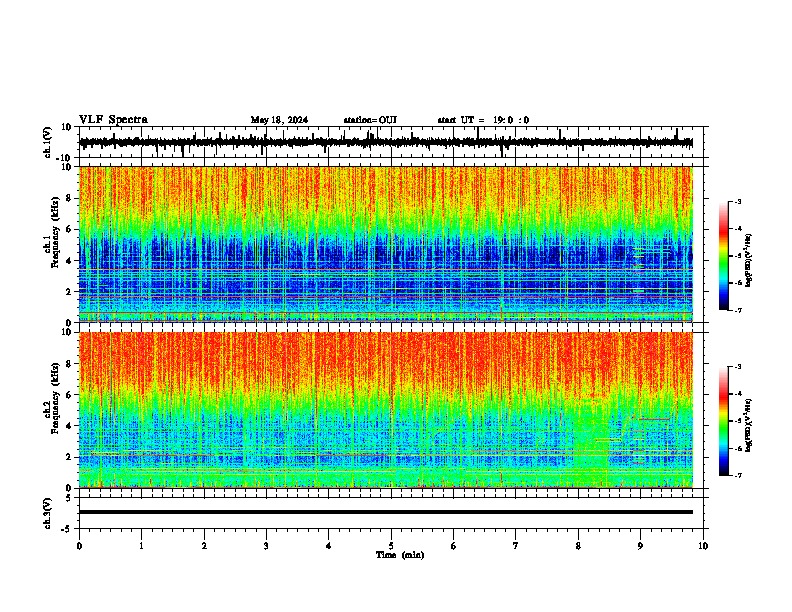Click the 'ch.1(V)' axis label
Screen dimensions: 792x612
click(48, 142)
